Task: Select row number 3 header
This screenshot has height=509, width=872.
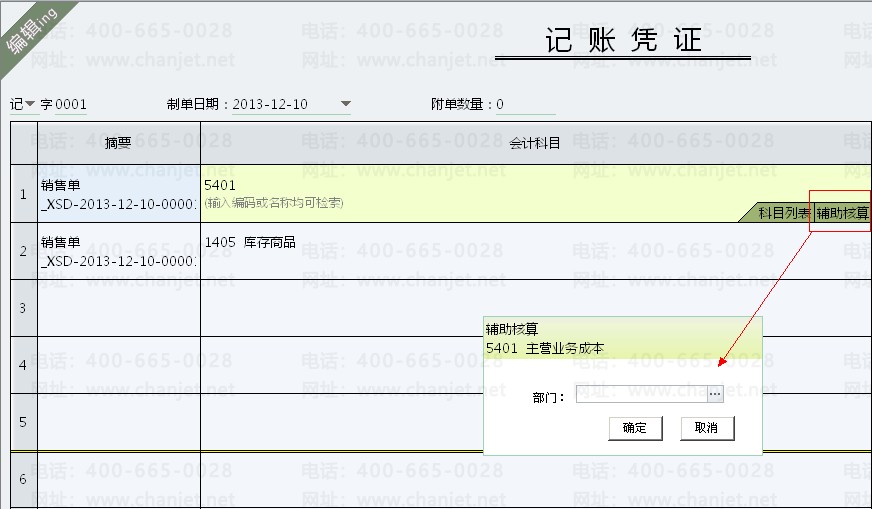Action: (x=23, y=308)
